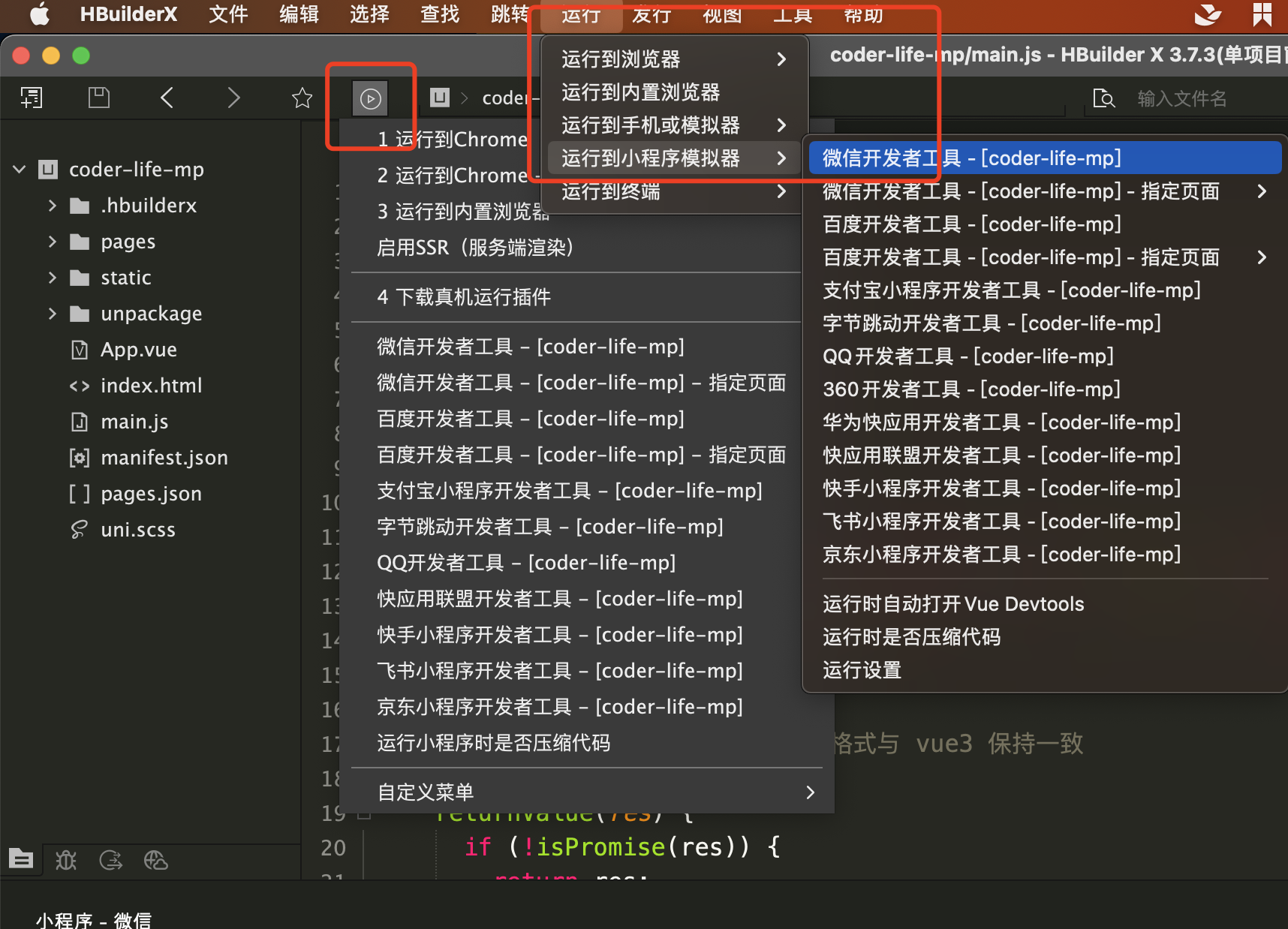
Task: Open 运行到小程序模拟器 submenu
Action: pyautogui.click(x=674, y=158)
